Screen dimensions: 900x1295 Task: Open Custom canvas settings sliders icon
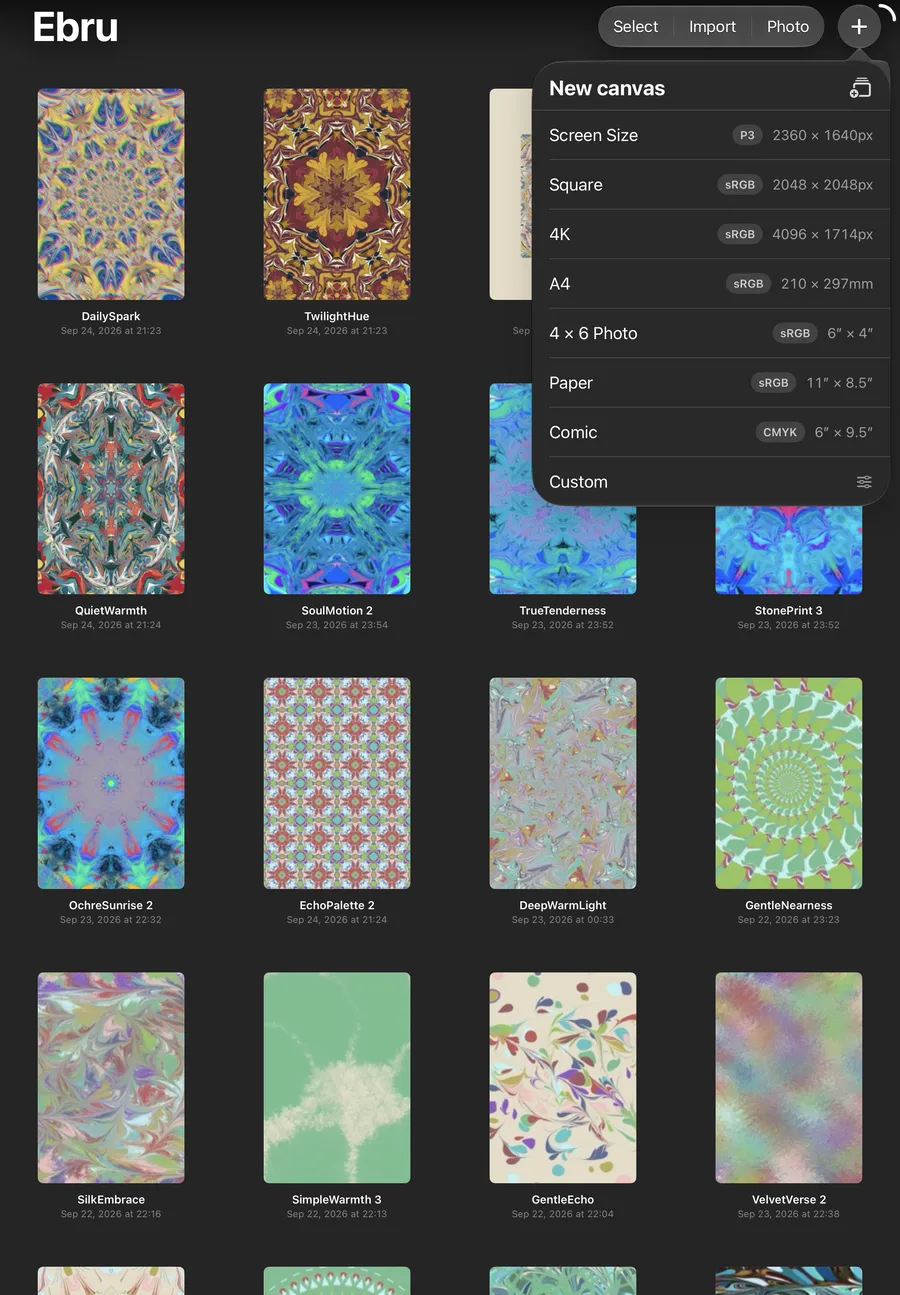click(x=864, y=482)
